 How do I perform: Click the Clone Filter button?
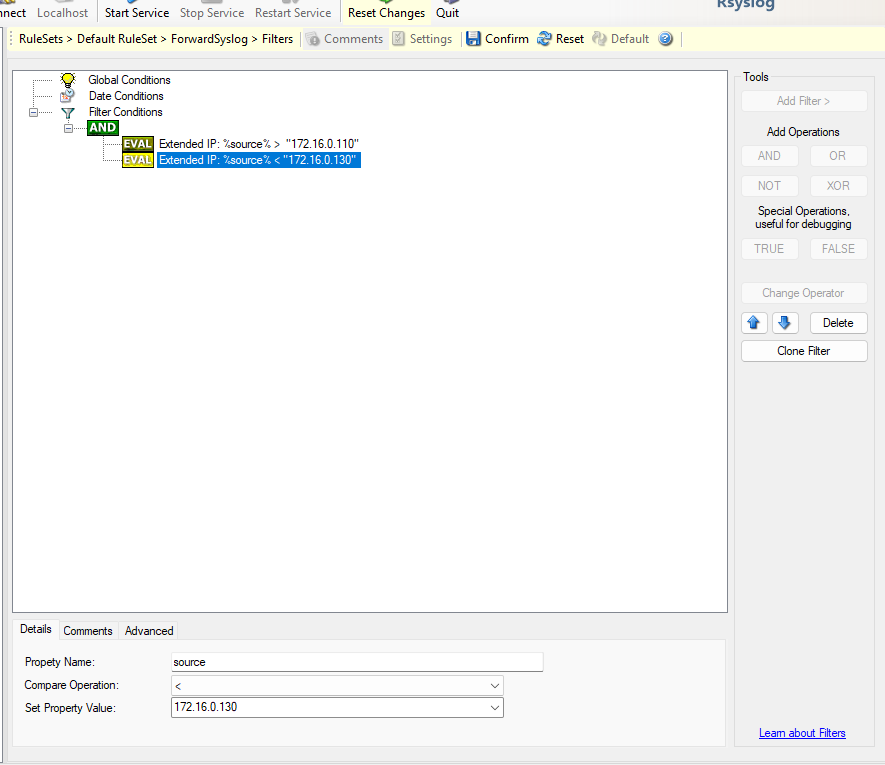[x=804, y=351]
